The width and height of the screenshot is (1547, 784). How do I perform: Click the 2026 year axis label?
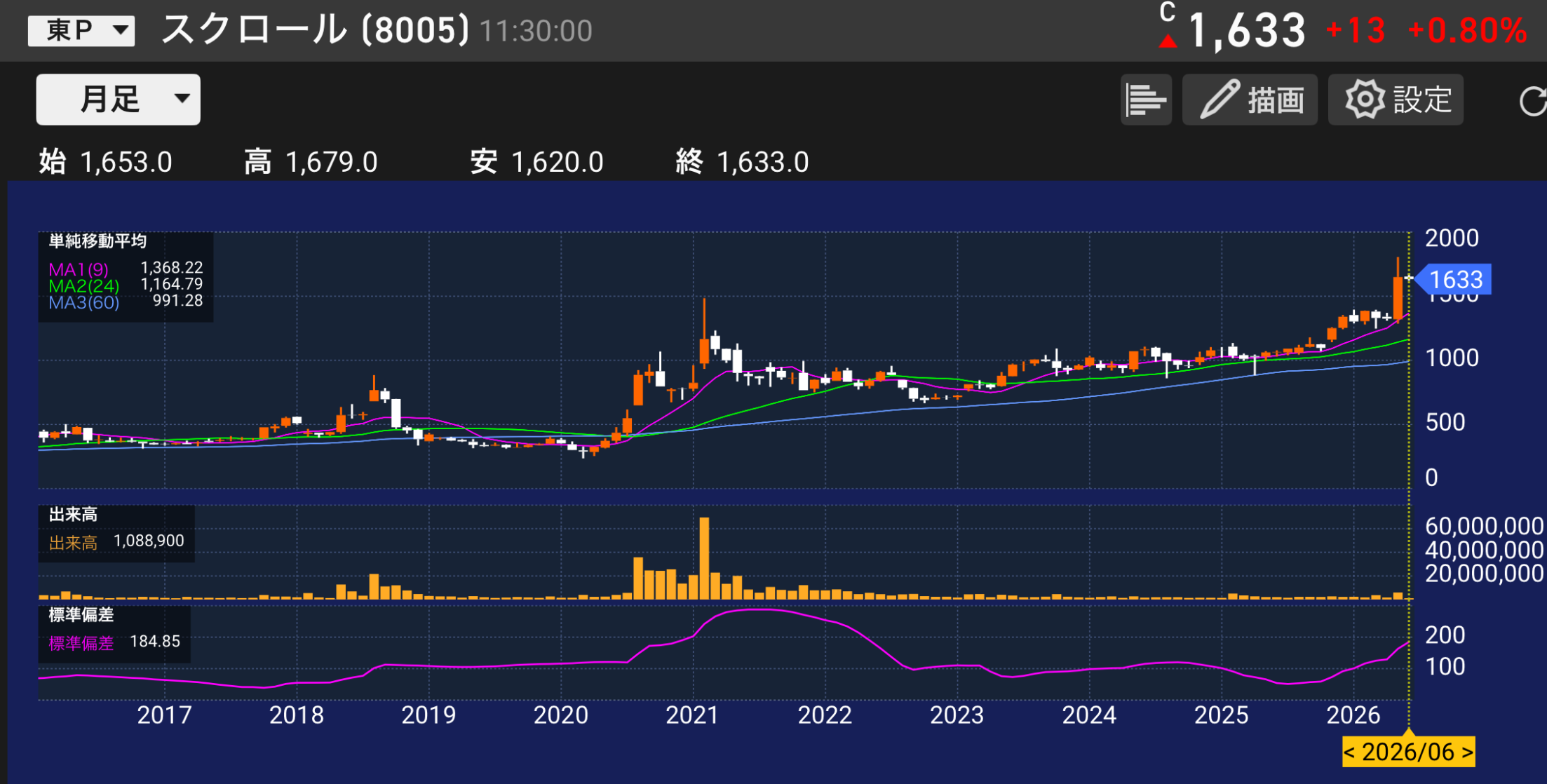1353,715
